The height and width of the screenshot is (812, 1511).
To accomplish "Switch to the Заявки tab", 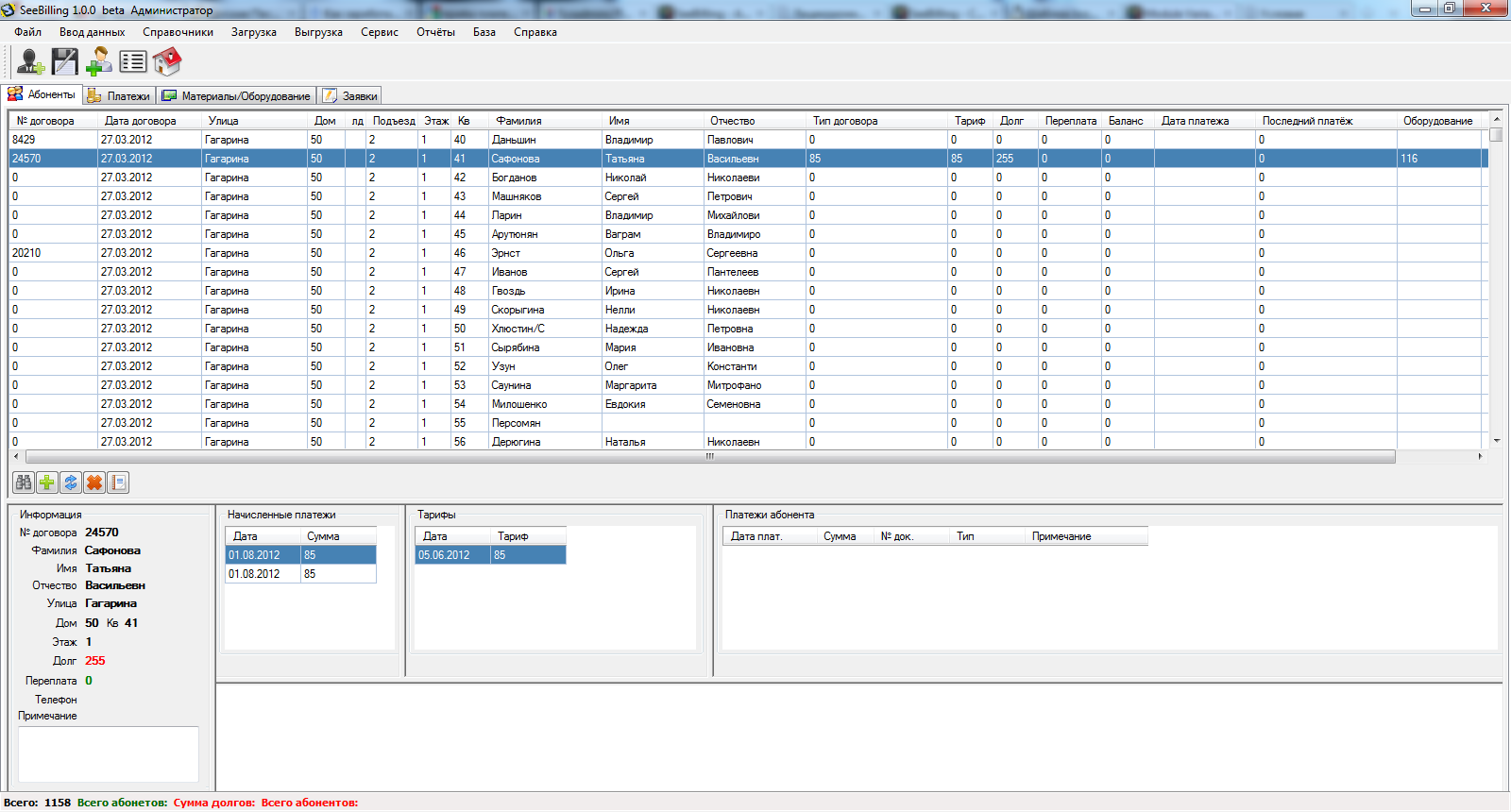I will point(350,95).
